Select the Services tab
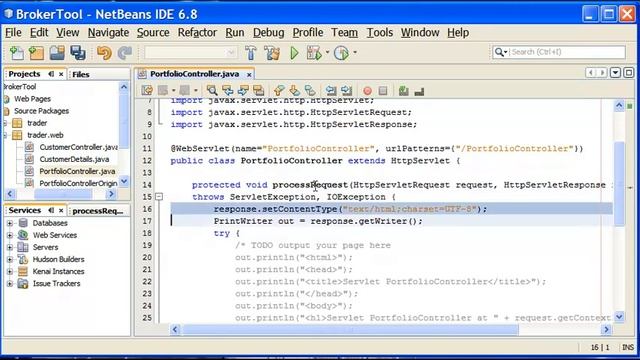The image size is (640, 360). point(24,210)
